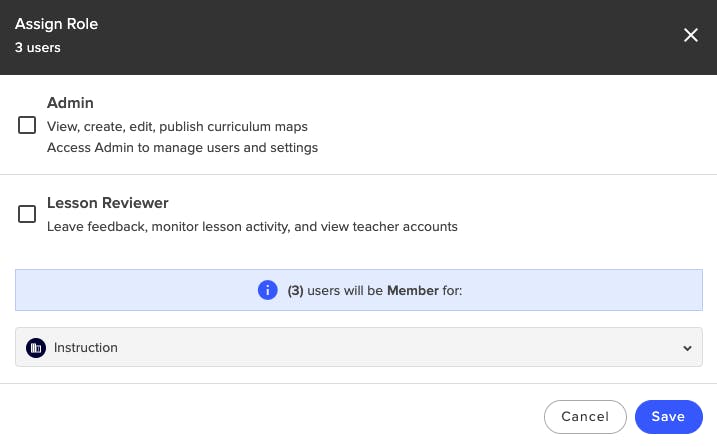Viewport: 717px width, 447px height.
Task: Save the role assignment
Action: pyautogui.click(x=668, y=417)
